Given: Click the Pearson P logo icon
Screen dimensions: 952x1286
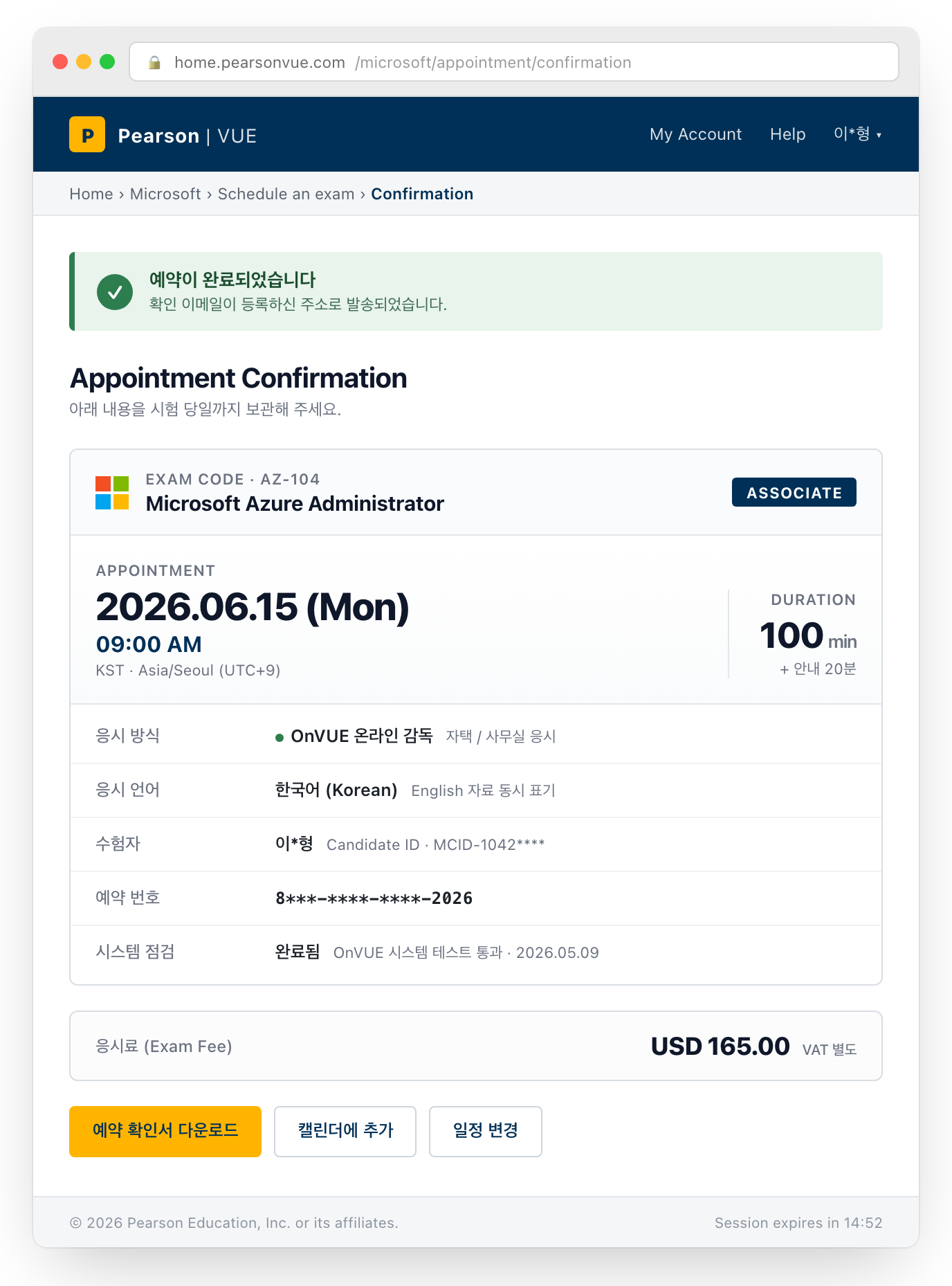Looking at the screenshot, I should click(87, 134).
